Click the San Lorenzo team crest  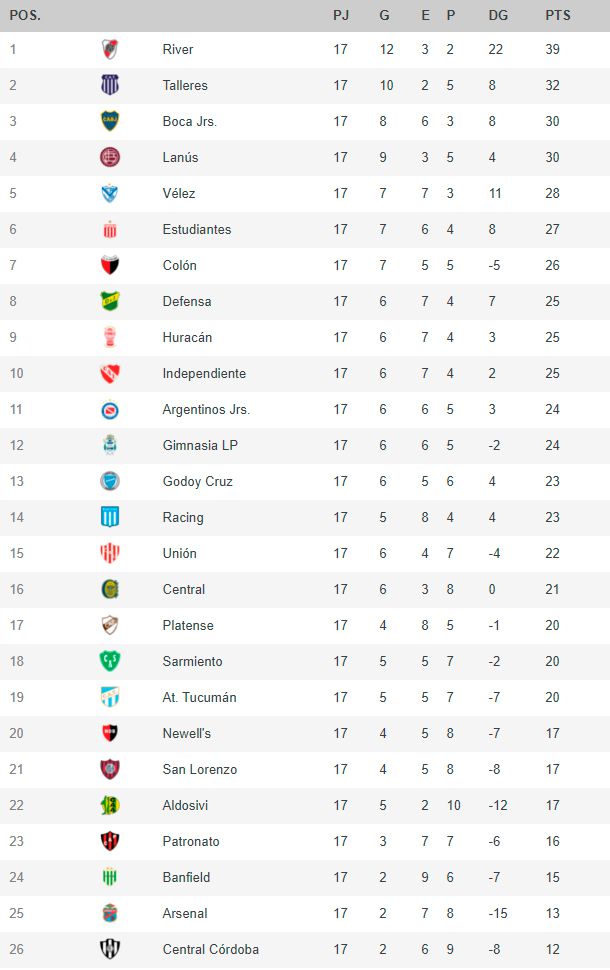pyautogui.click(x=110, y=769)
